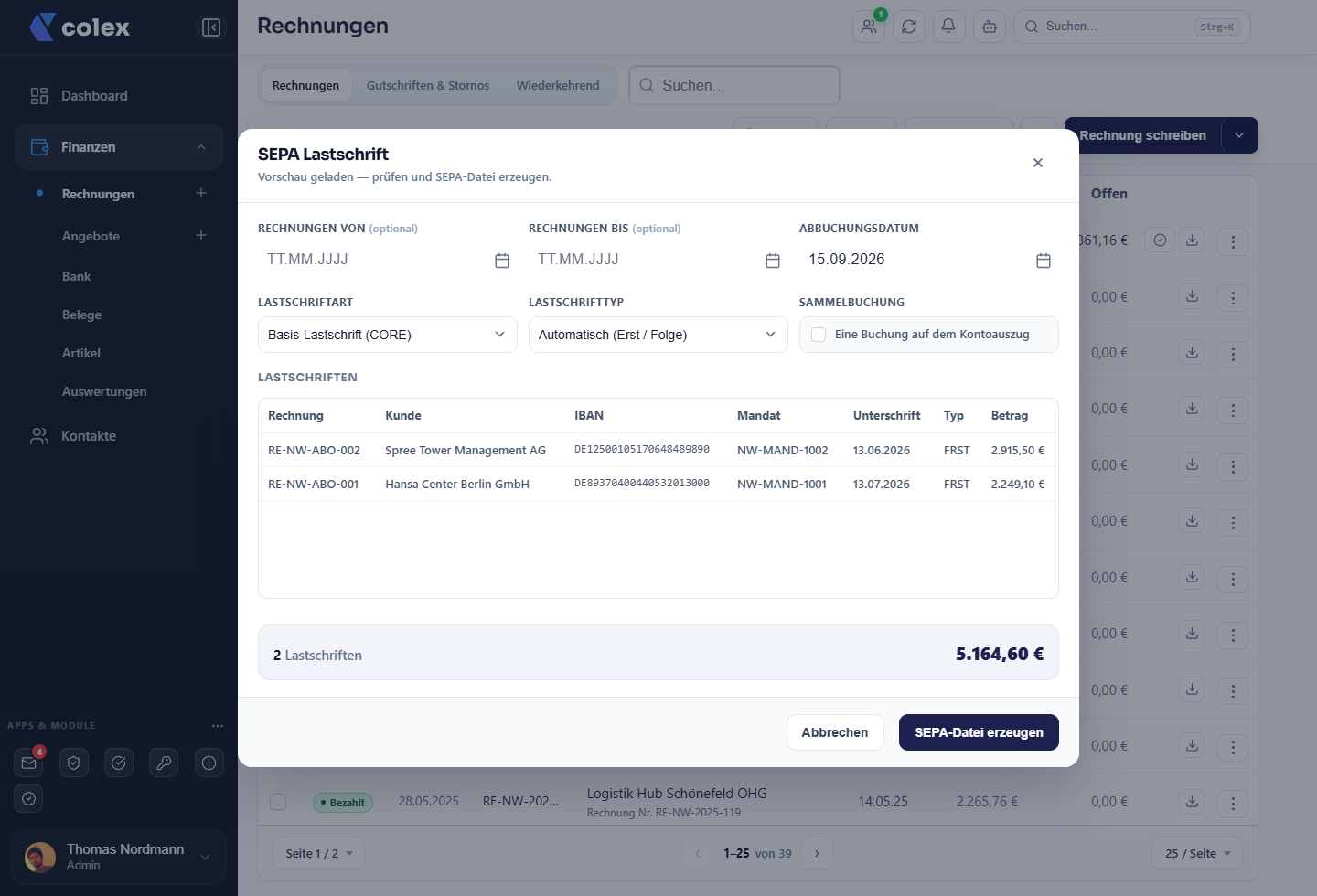Click SEPA-Datei erzeugen button
1317x896 pixels.
coord(979,732)
